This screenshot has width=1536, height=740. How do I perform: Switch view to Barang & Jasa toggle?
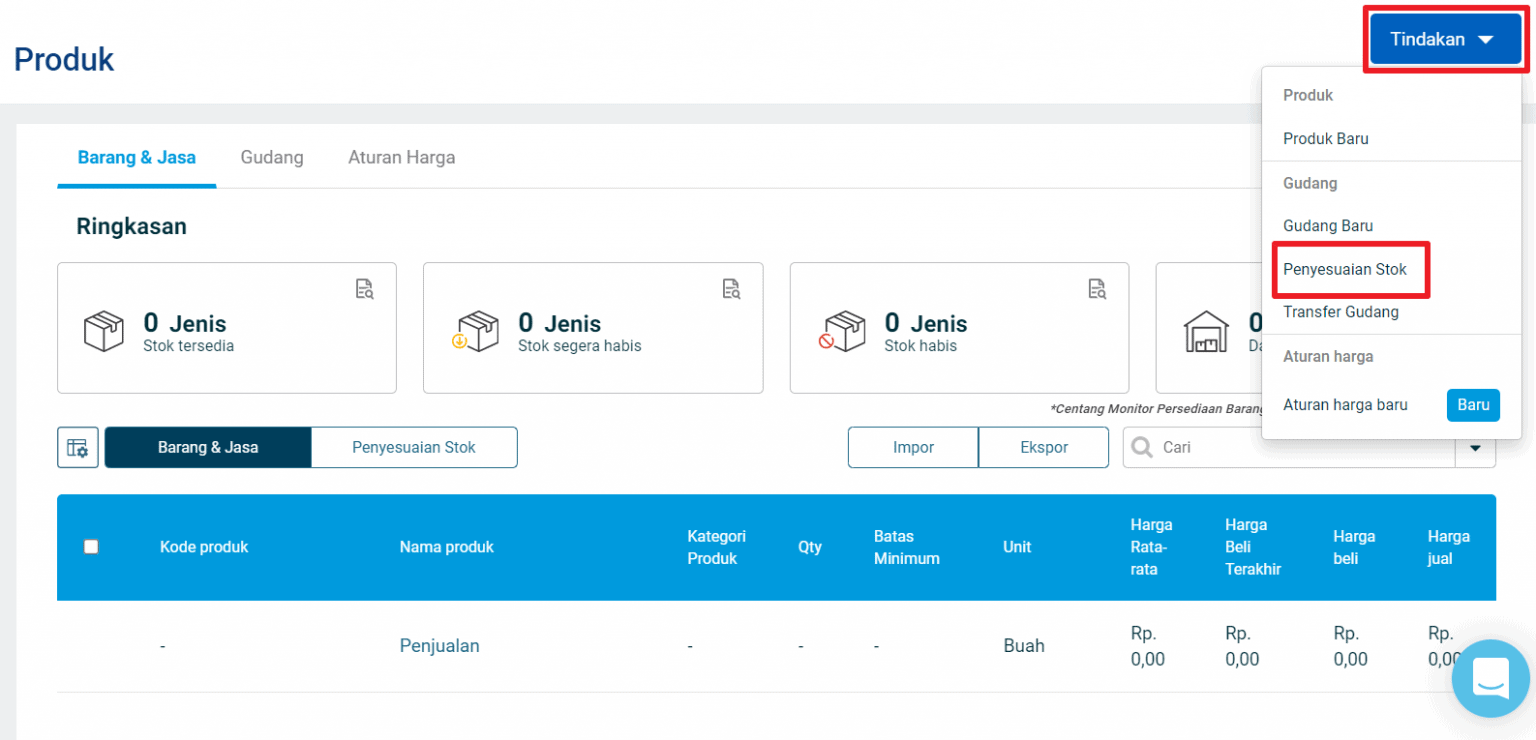(x=208, y=448)
